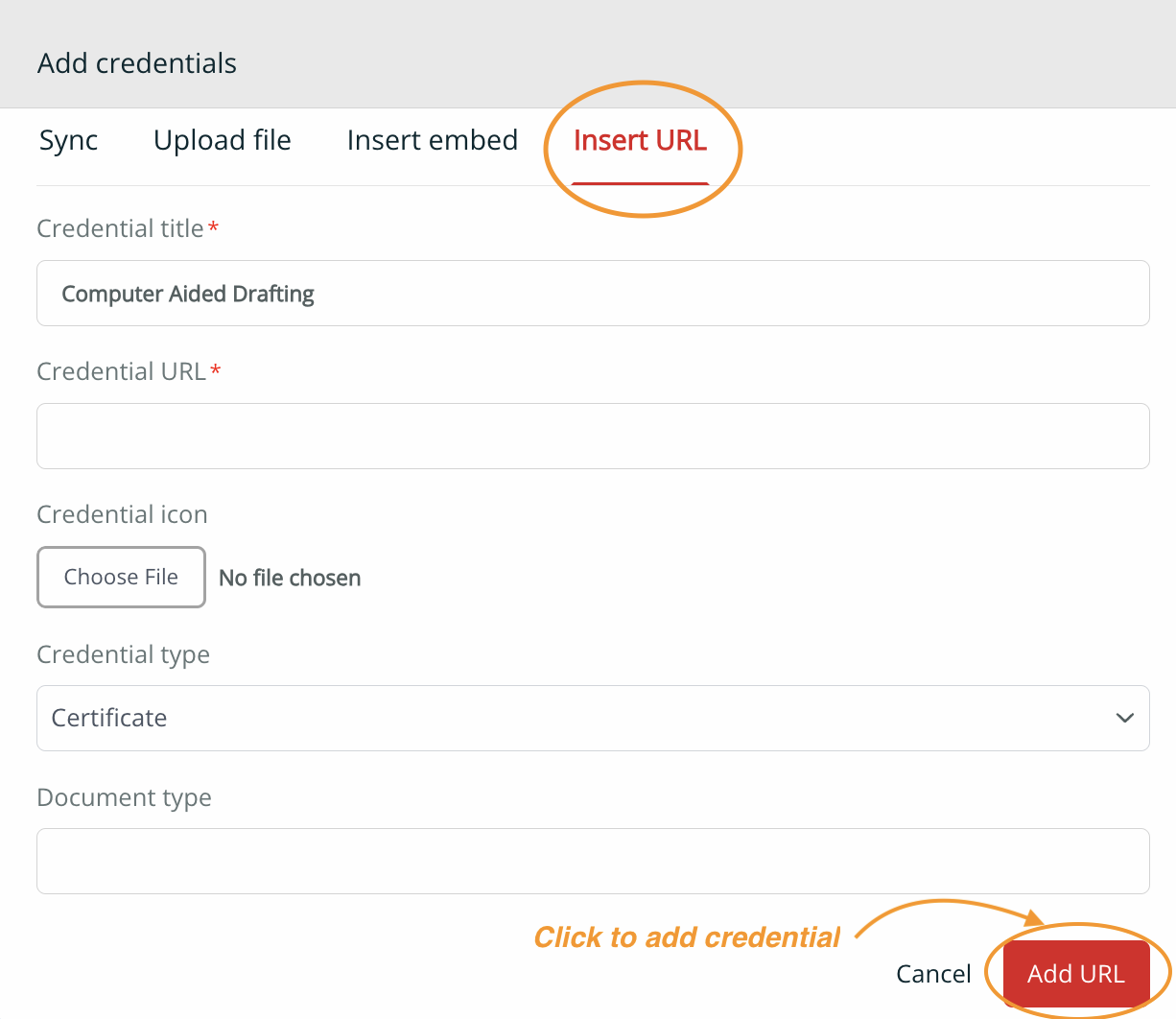Click the Credential URL label
Image resolution: width=1176 pixels, height=1019 pixels.
[x=122, y=371]
